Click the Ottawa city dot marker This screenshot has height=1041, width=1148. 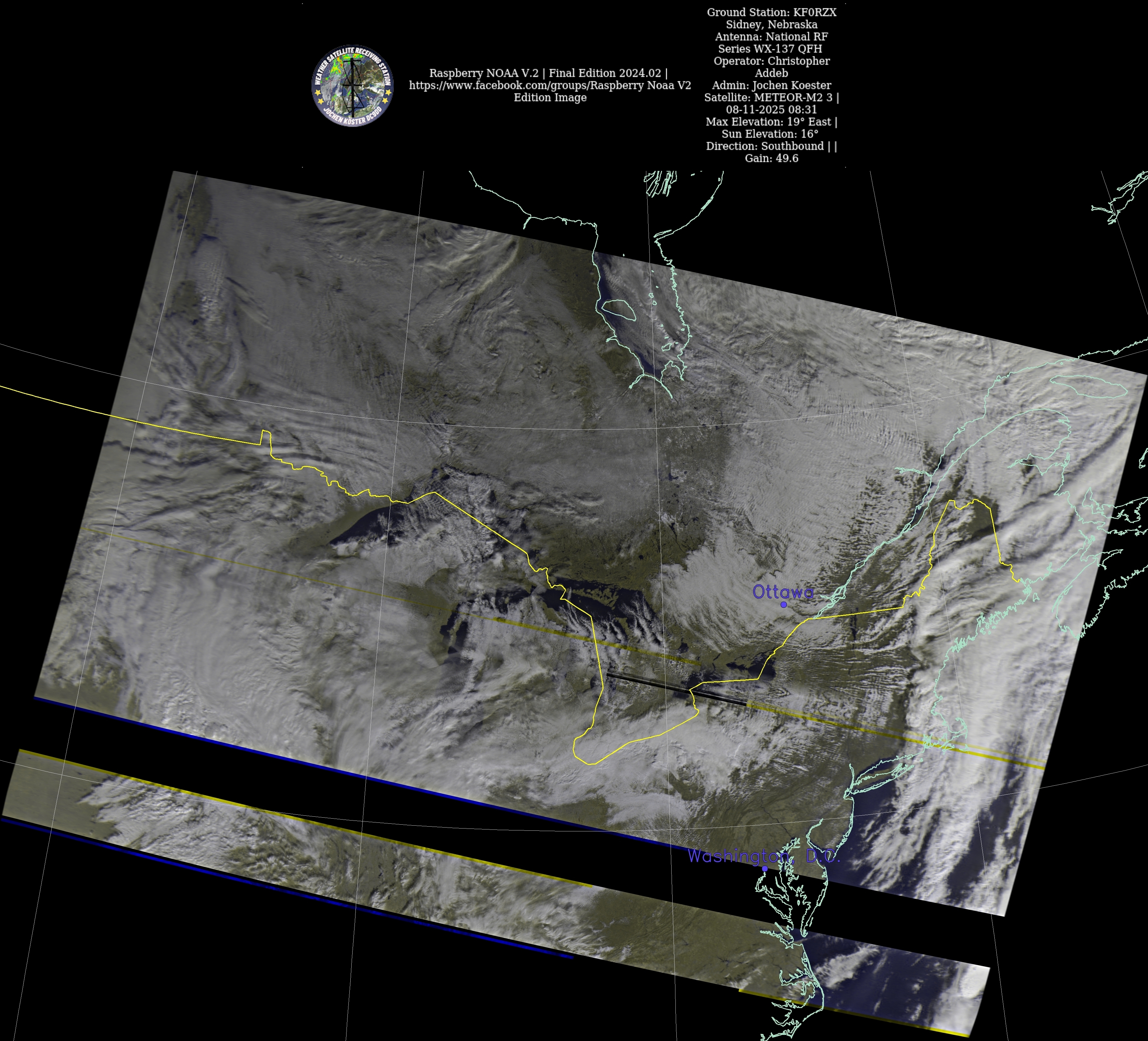(784, 604)
